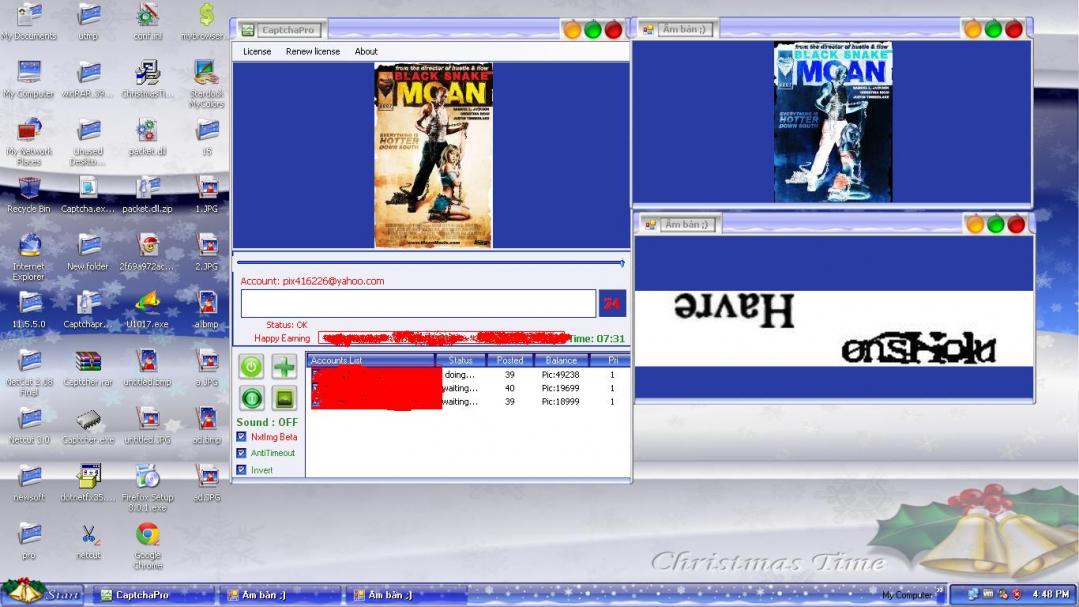
Task: Click the account row with balance Pic:19699
Action: [468, 388]
